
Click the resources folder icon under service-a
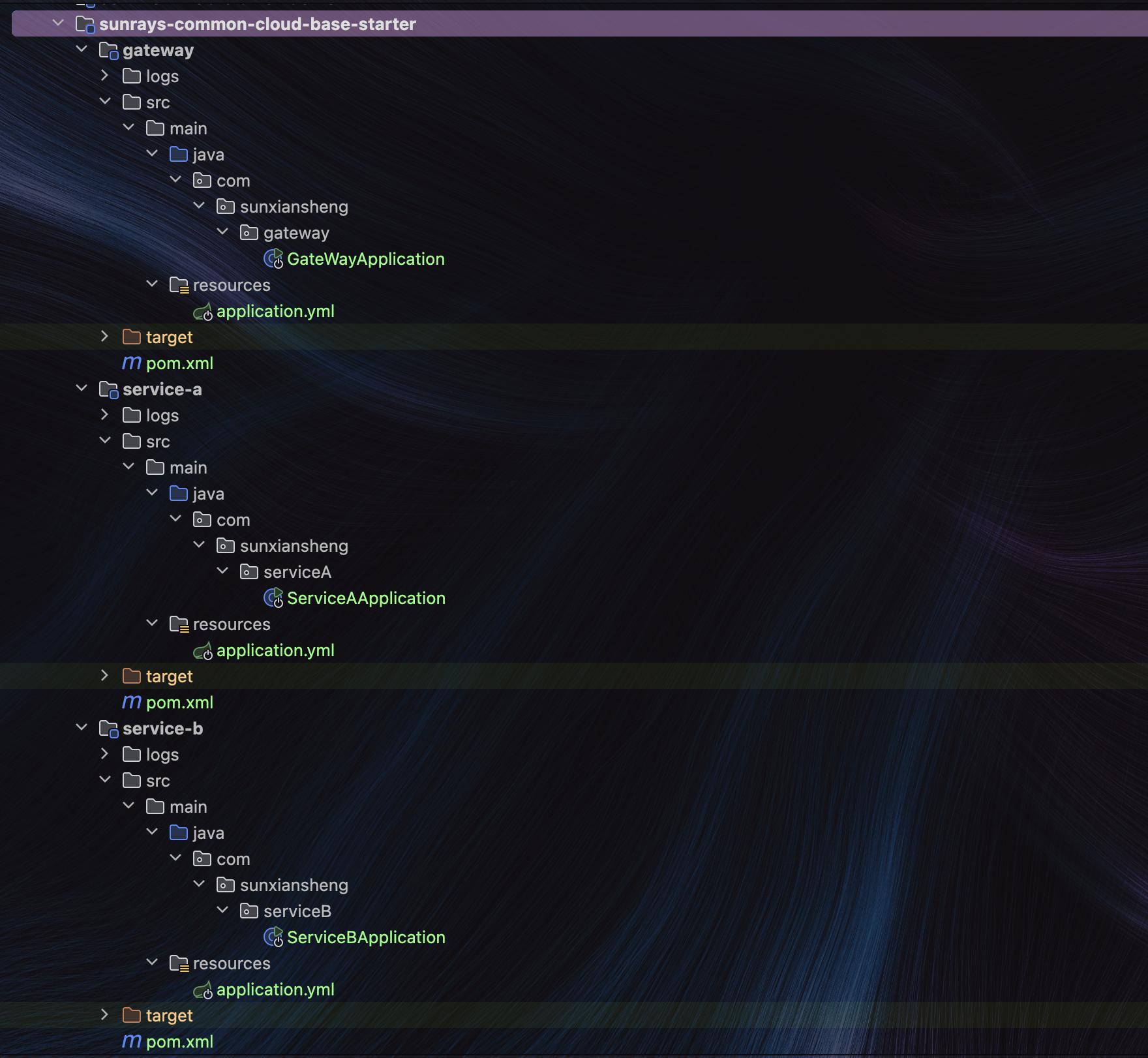tap(179, 624)
